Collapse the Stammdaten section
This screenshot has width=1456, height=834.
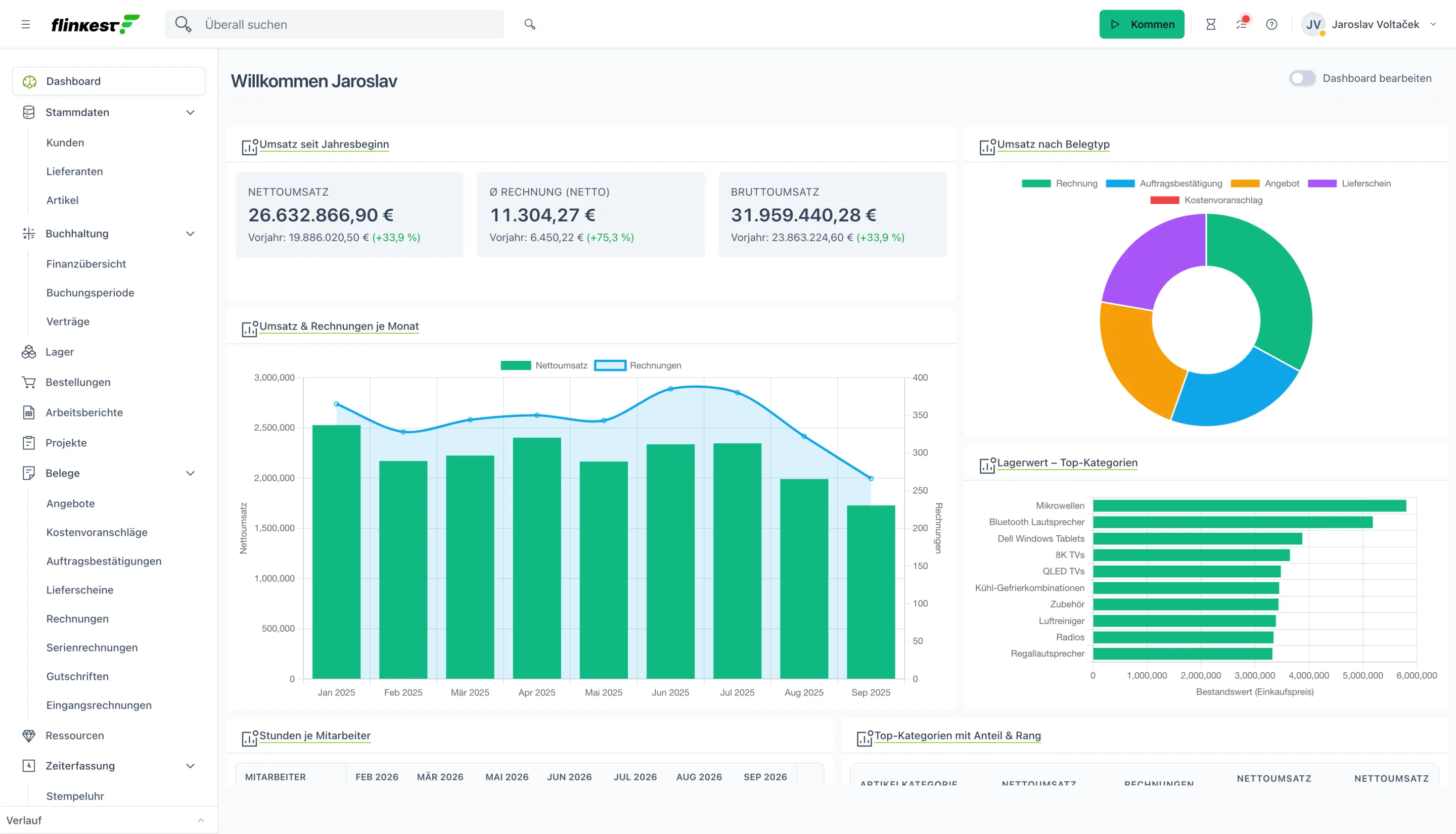[x=190, y=112]
